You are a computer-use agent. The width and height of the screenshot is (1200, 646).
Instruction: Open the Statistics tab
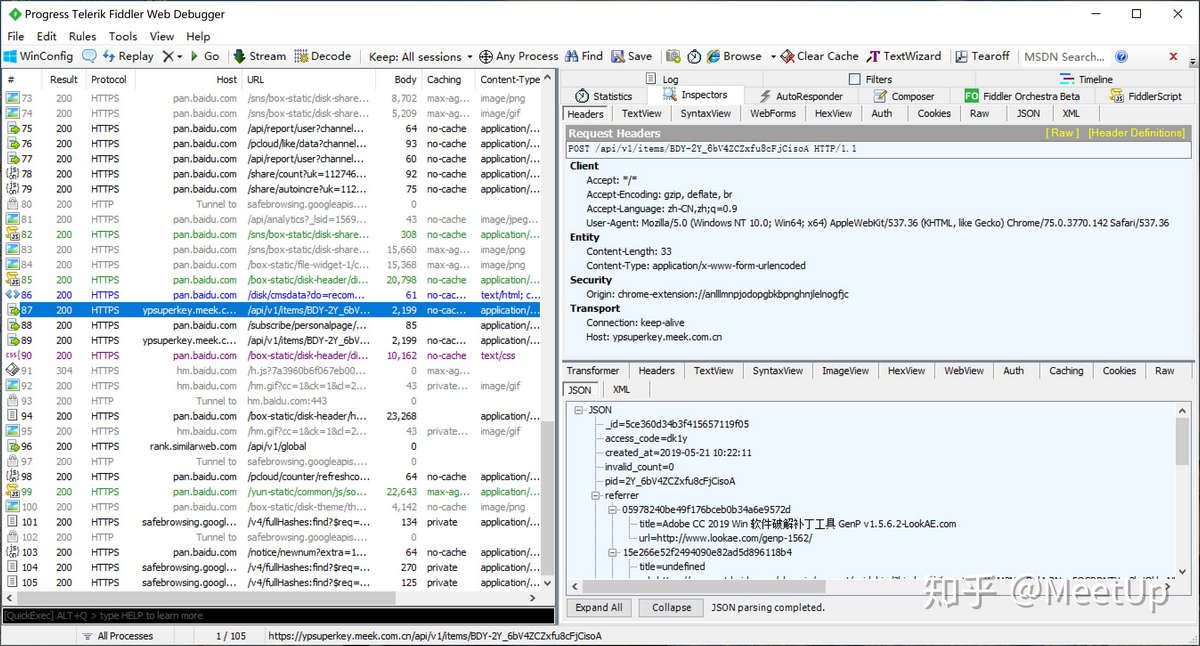(604, 95)
